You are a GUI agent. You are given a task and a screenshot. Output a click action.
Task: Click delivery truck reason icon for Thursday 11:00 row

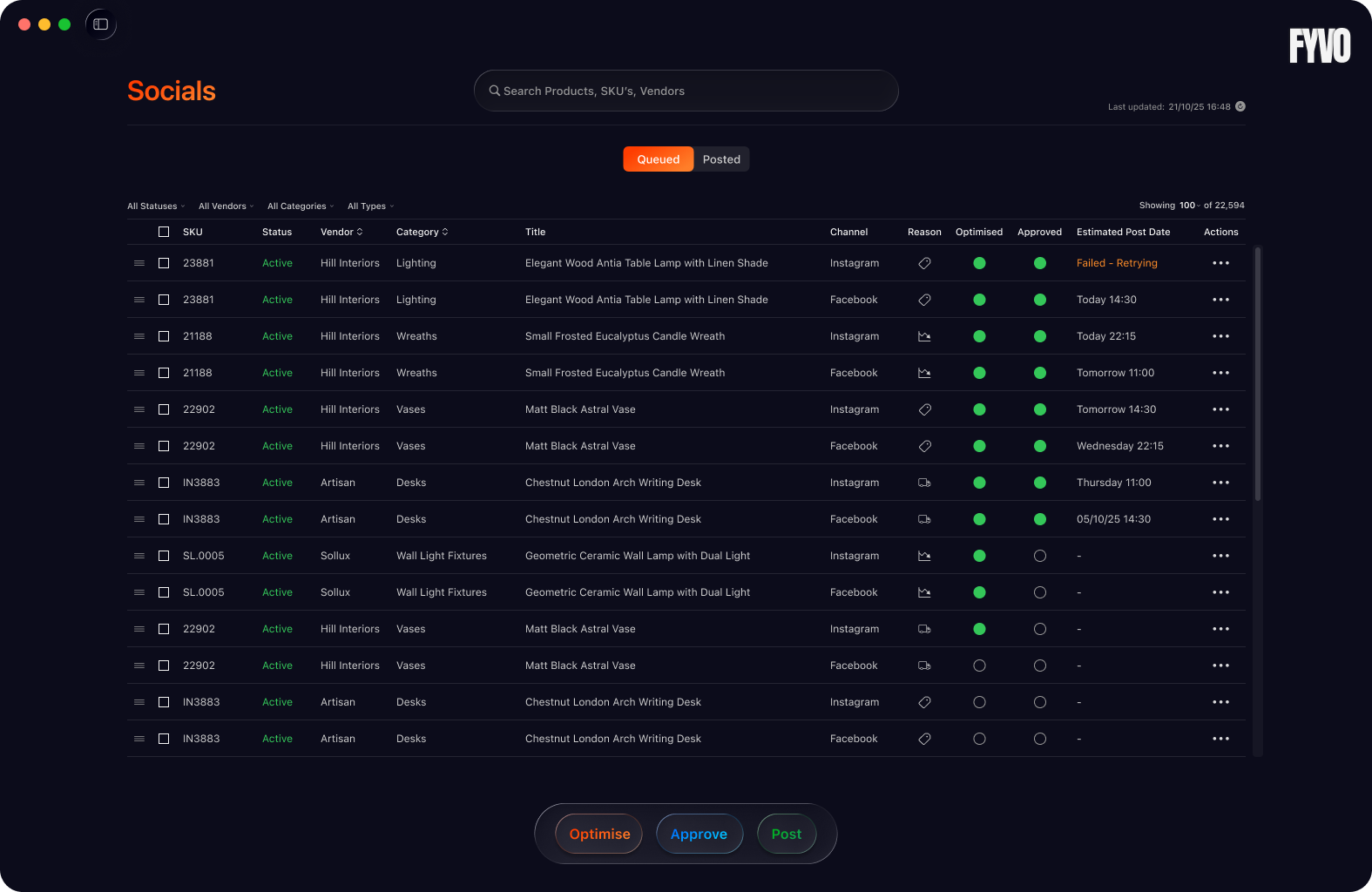[x=924, y=483]
